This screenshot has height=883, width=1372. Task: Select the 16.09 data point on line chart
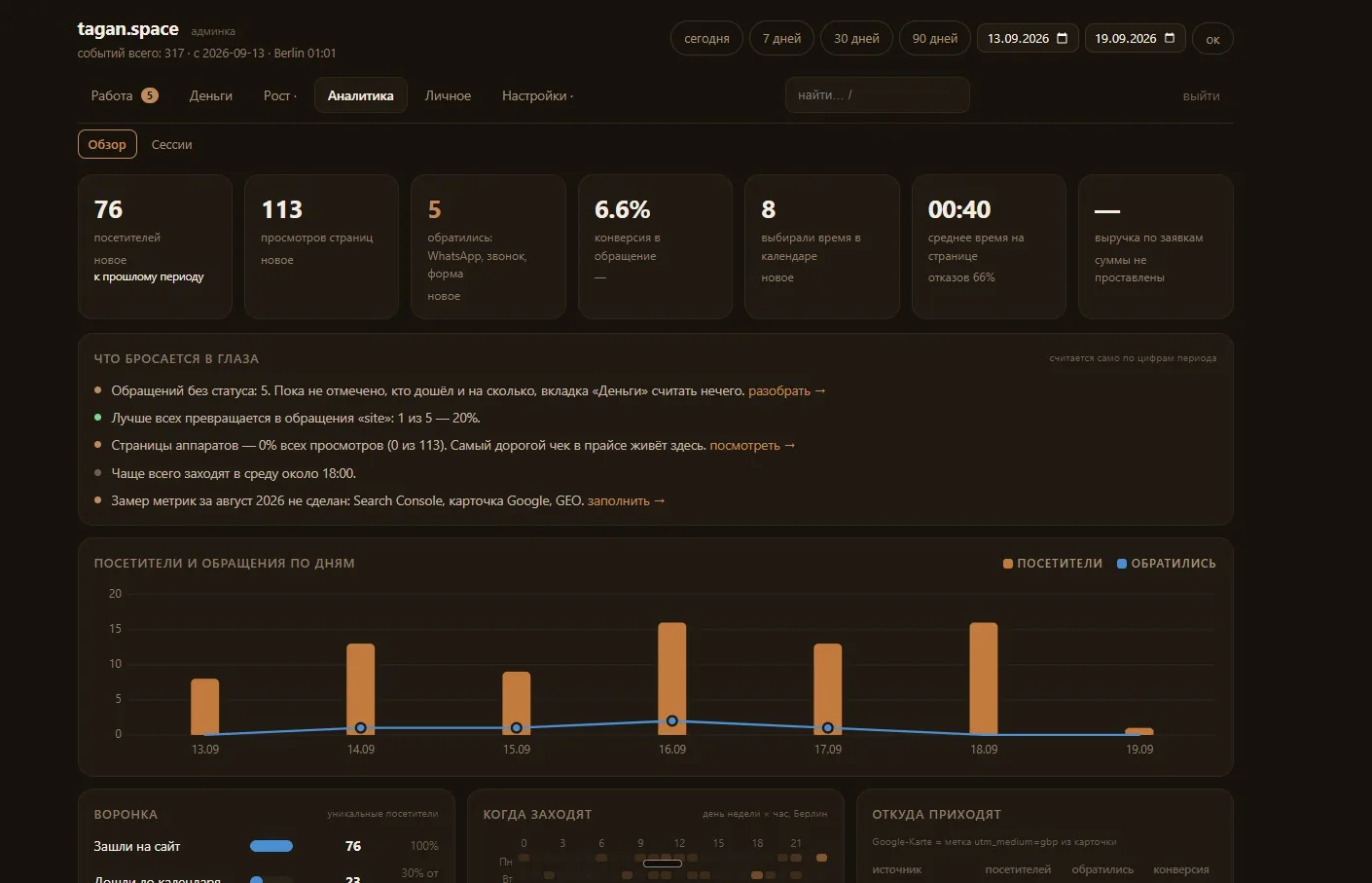point(672,721)
